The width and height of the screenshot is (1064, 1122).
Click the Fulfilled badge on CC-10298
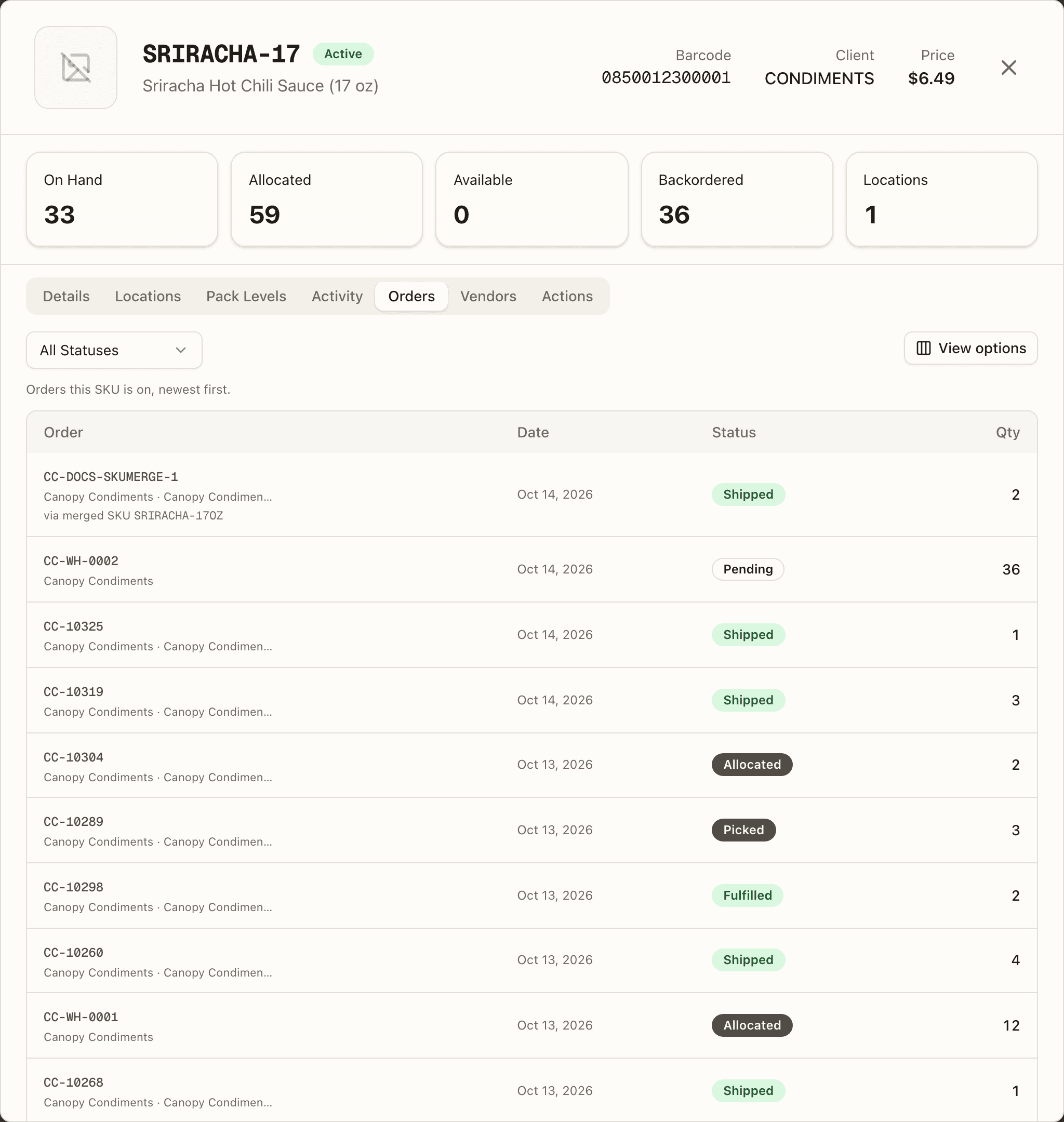tap(748, 895)
